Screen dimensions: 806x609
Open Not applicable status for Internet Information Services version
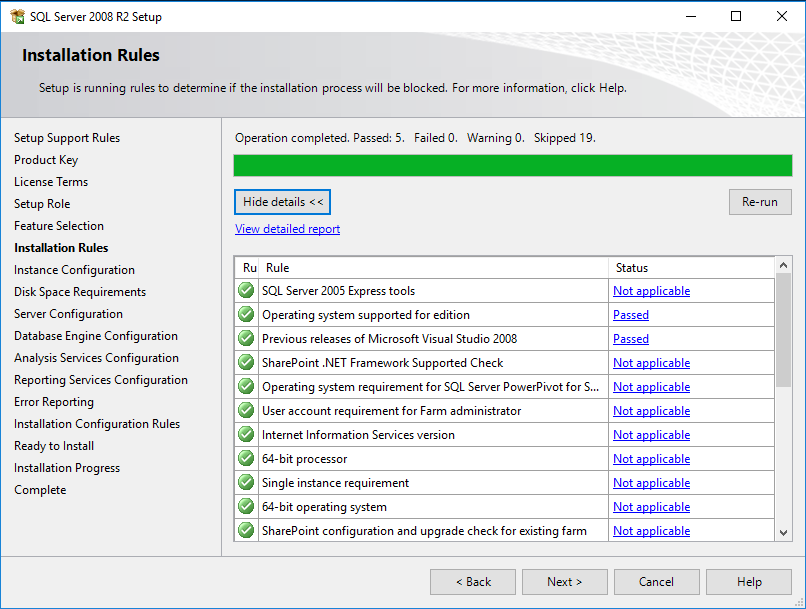pos(651,435)
